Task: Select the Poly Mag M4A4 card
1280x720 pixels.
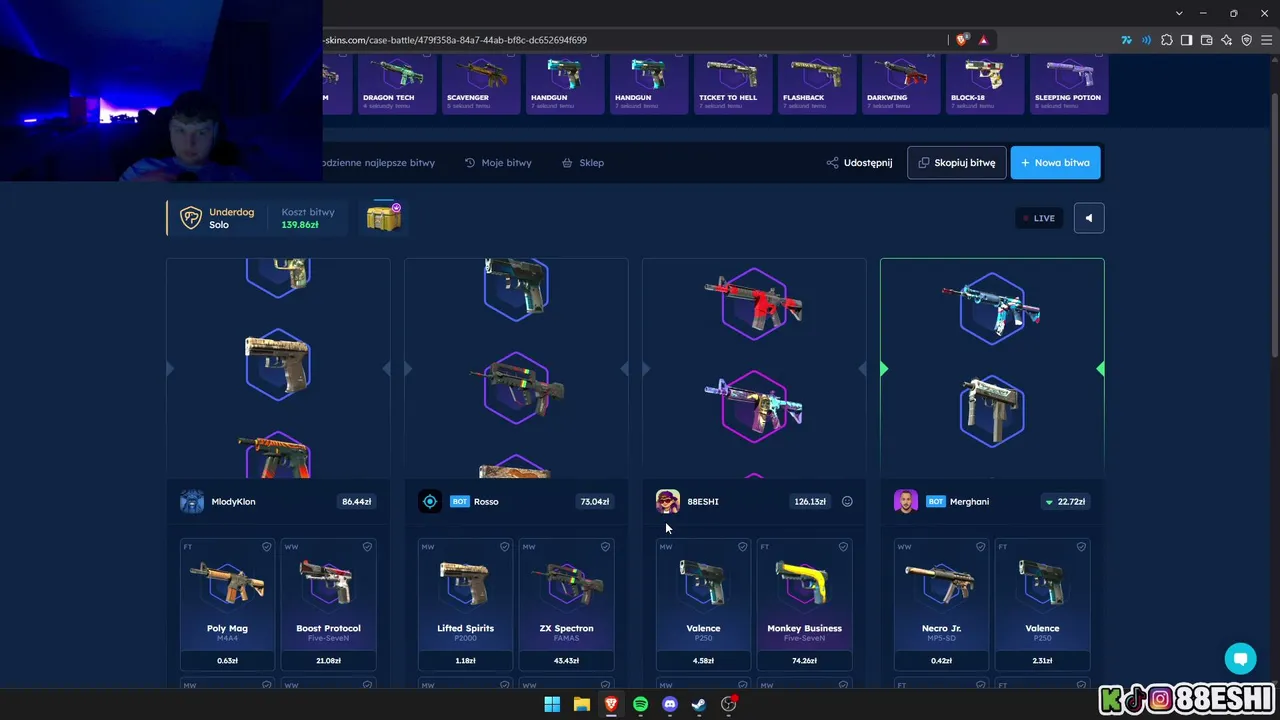Action: click(227, 604)
